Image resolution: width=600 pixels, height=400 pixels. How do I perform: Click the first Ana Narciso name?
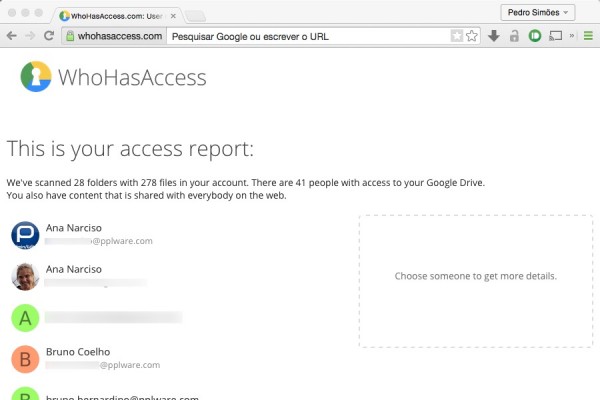click(74, 228)
